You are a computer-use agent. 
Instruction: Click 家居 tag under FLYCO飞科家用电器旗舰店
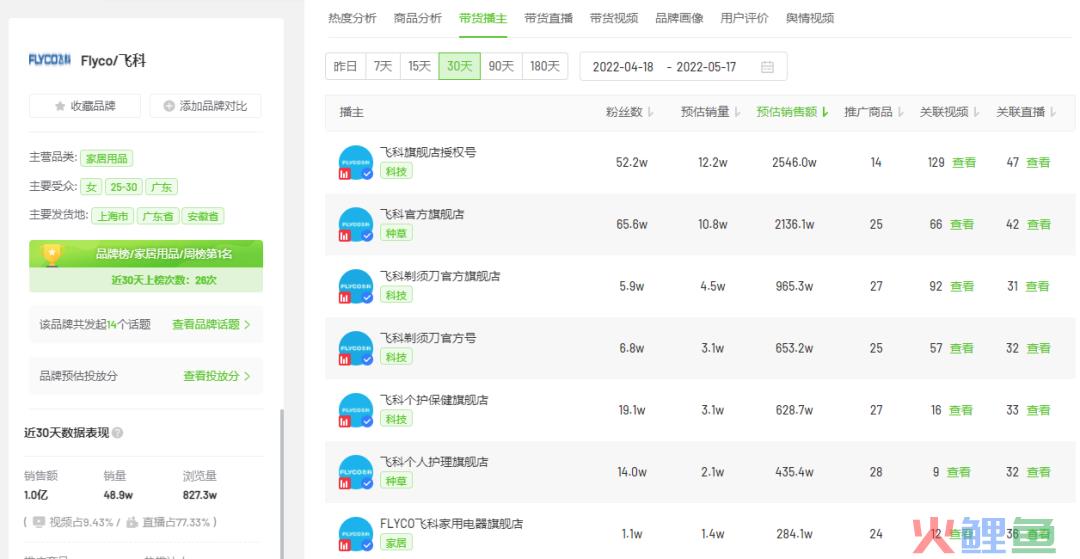[x=396, y=542]
